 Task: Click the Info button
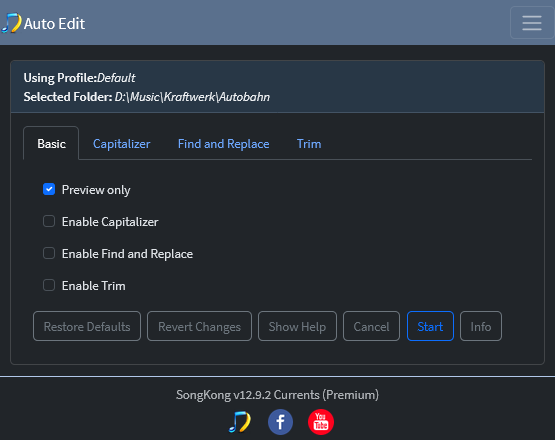[481, 326]
